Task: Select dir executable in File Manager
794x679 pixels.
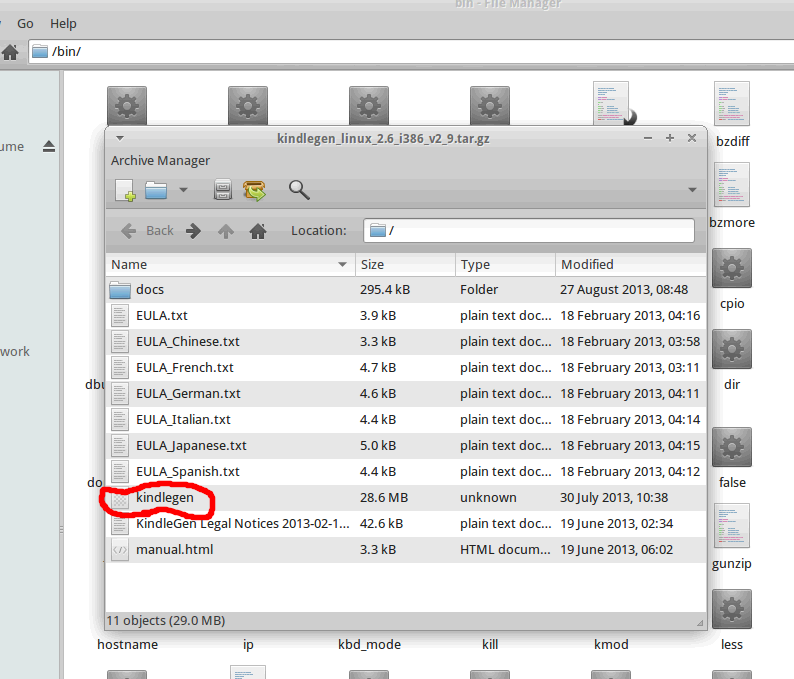Action: click(732, 361)
